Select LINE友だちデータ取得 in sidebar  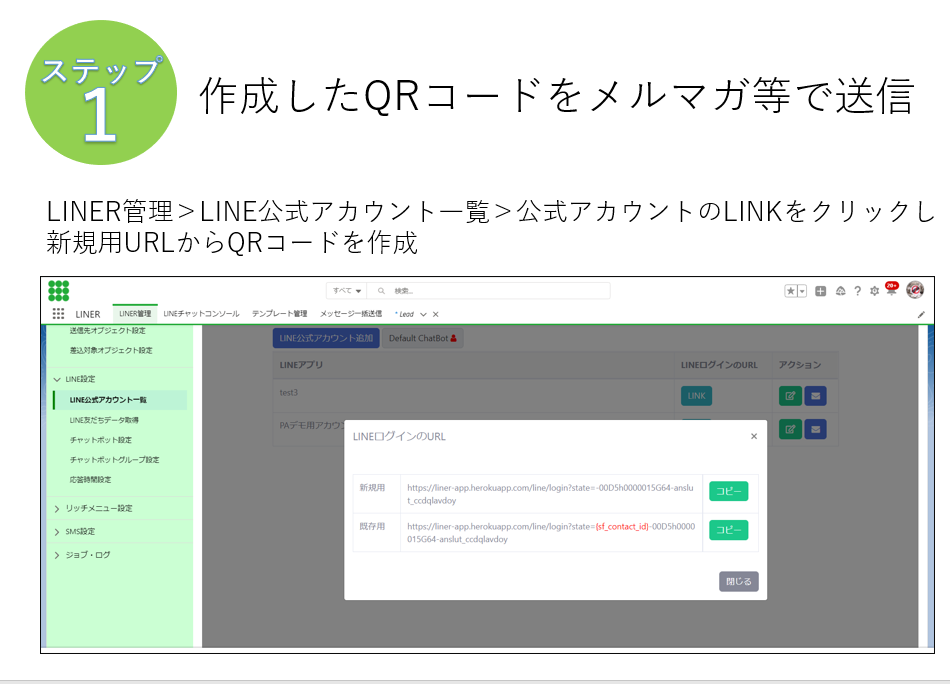(104, 420)
